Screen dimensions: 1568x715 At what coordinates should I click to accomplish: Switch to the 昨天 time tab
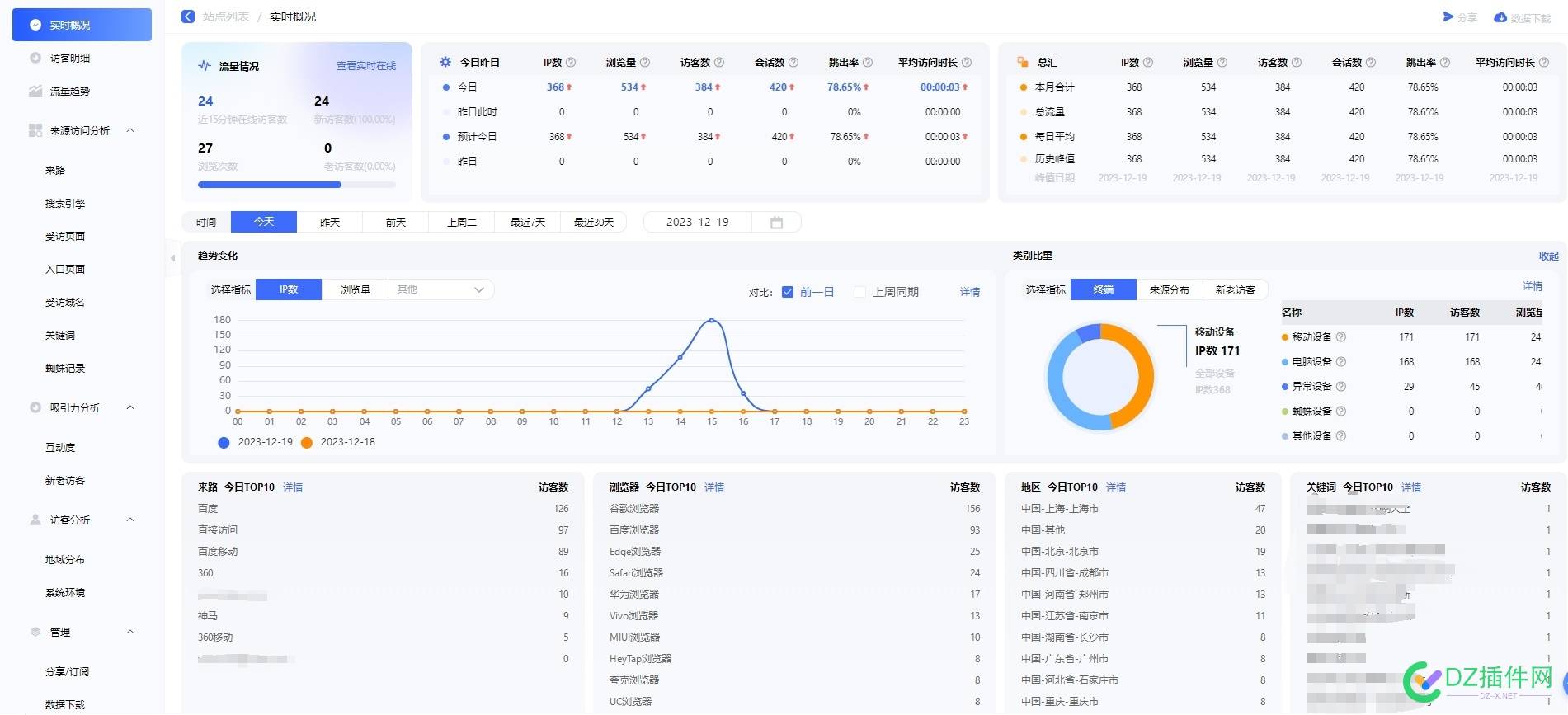[x=330, y=222]
